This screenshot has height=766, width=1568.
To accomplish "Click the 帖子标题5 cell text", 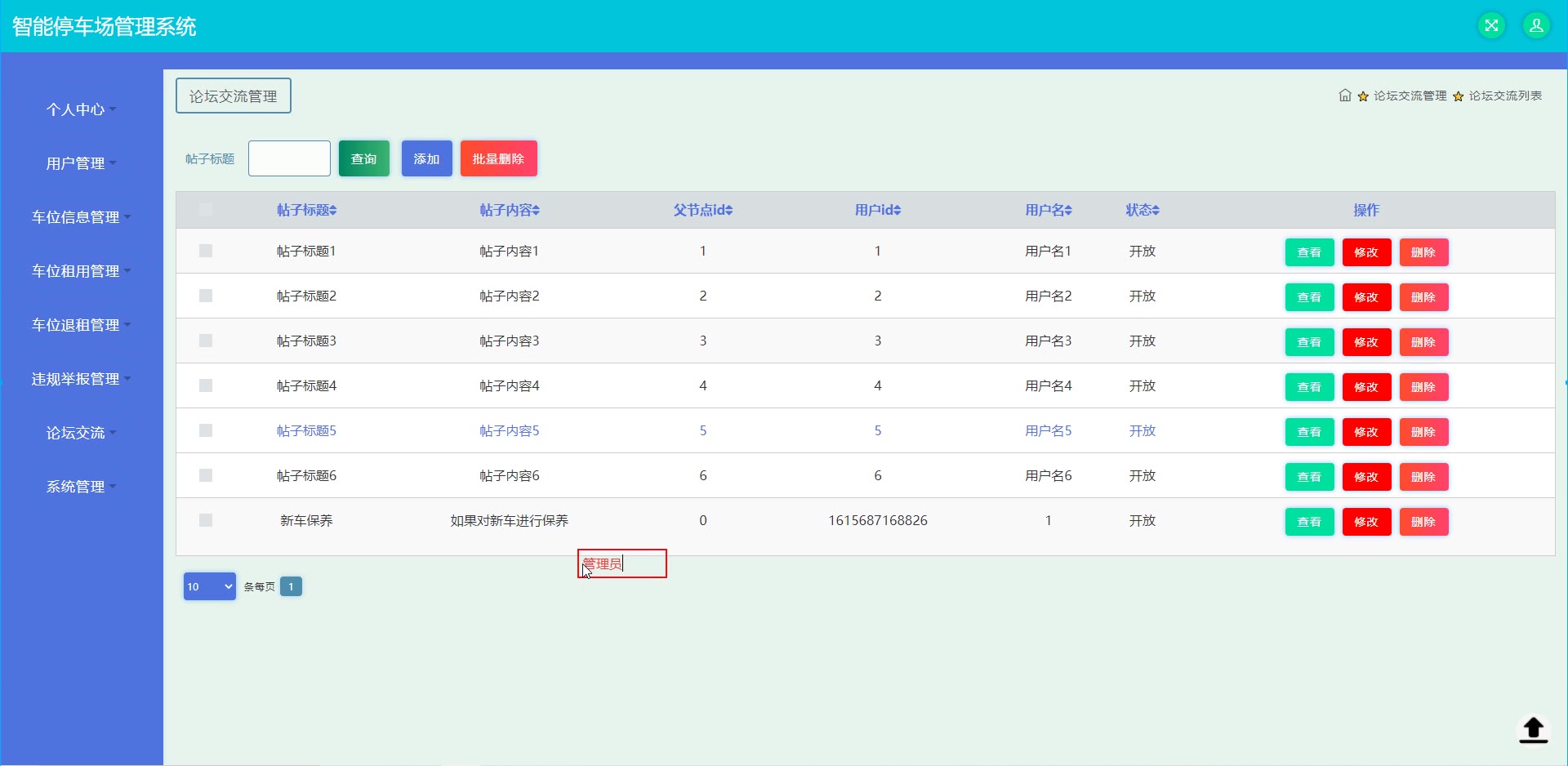I will (306, 430).
